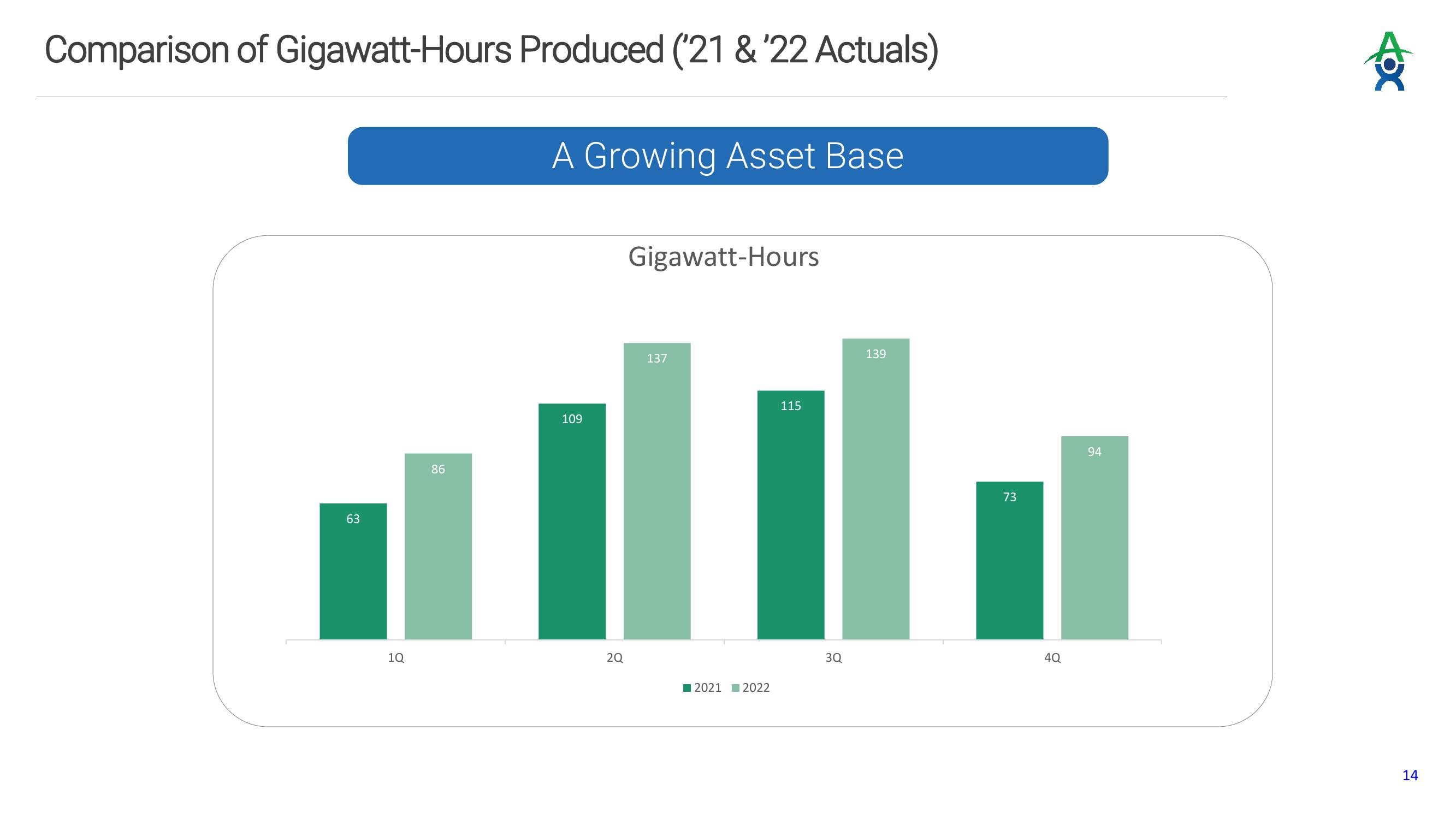Click the slide title 'Comparison of Gigawatt-Hours Produced'
The image size is (1456, 819).
pos(354,50)
